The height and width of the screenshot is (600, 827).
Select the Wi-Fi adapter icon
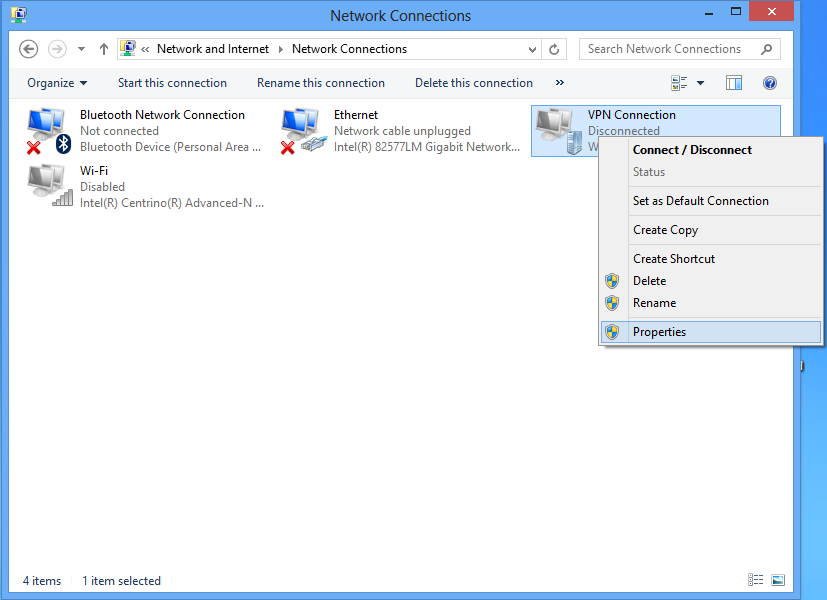coord(49,186)
